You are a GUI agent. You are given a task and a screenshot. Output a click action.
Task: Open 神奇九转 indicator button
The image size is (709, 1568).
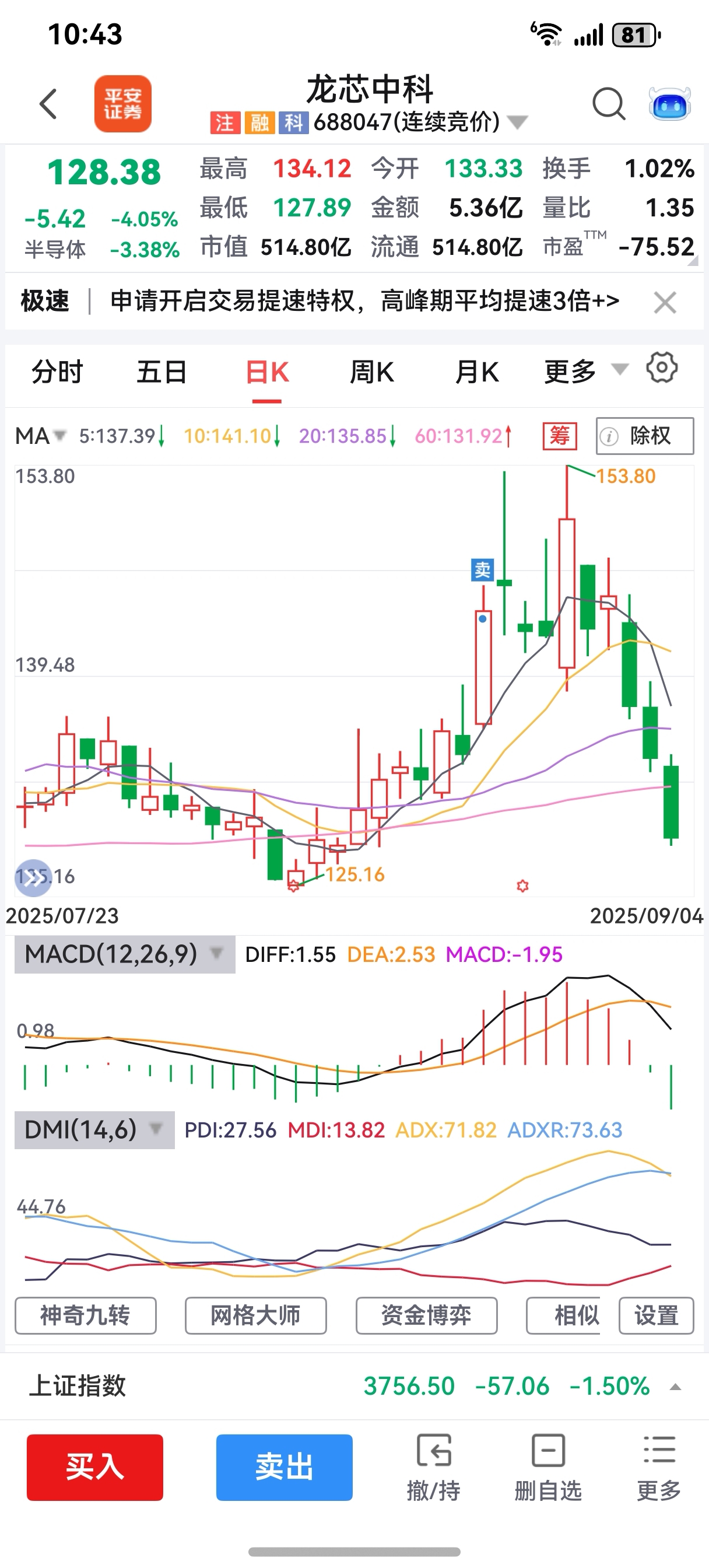click(x=85, y=1315)
